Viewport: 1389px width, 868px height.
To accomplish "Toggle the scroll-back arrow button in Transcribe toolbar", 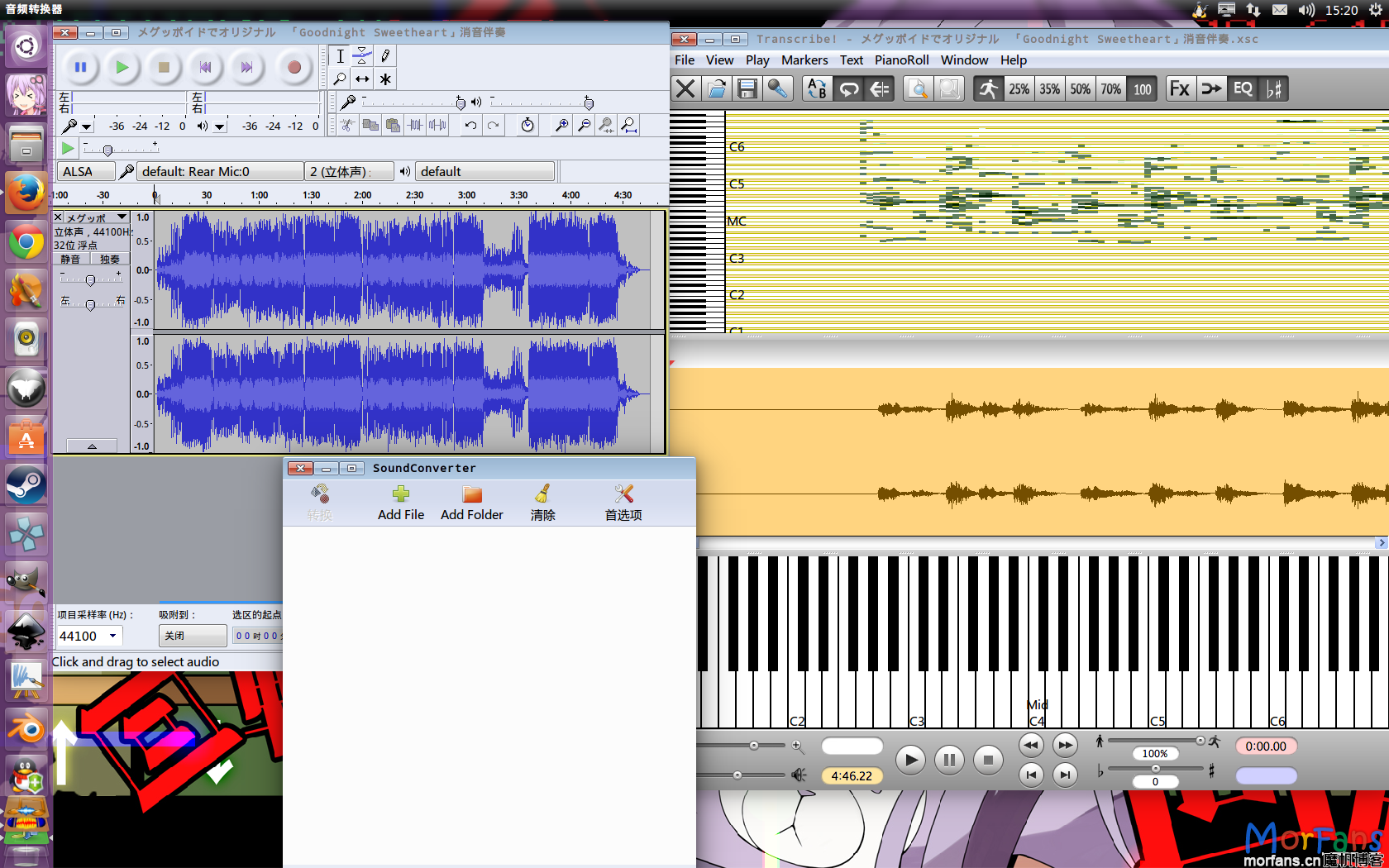I will click(x=880, y=88).
